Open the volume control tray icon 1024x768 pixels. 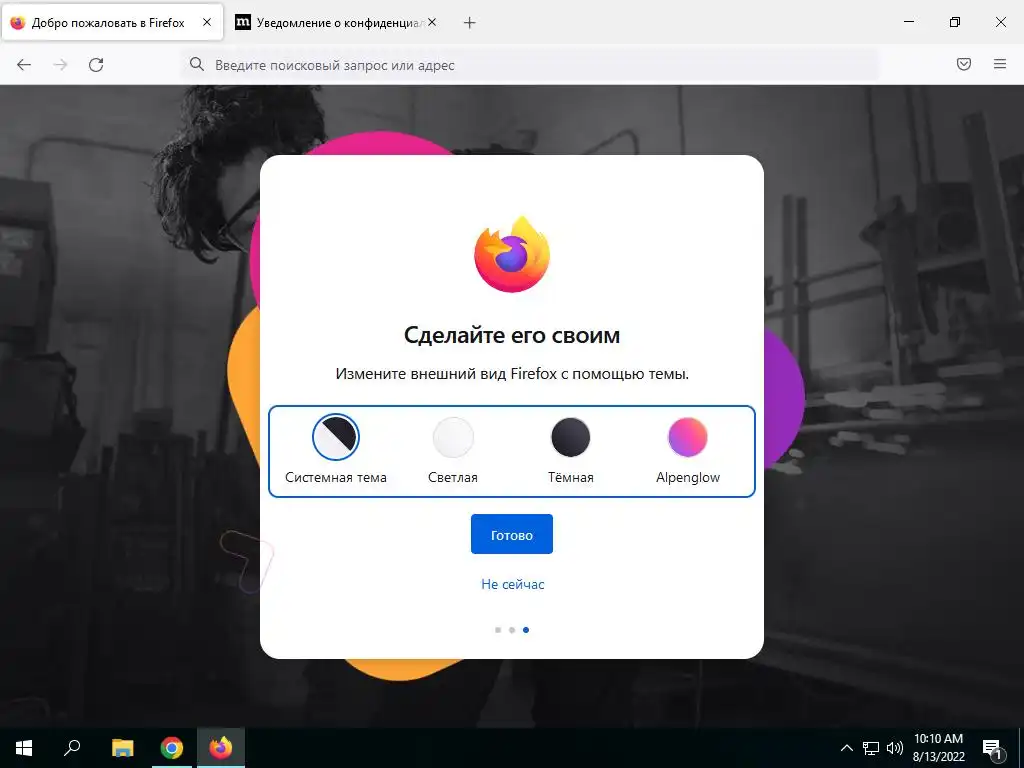coord(895,748)
